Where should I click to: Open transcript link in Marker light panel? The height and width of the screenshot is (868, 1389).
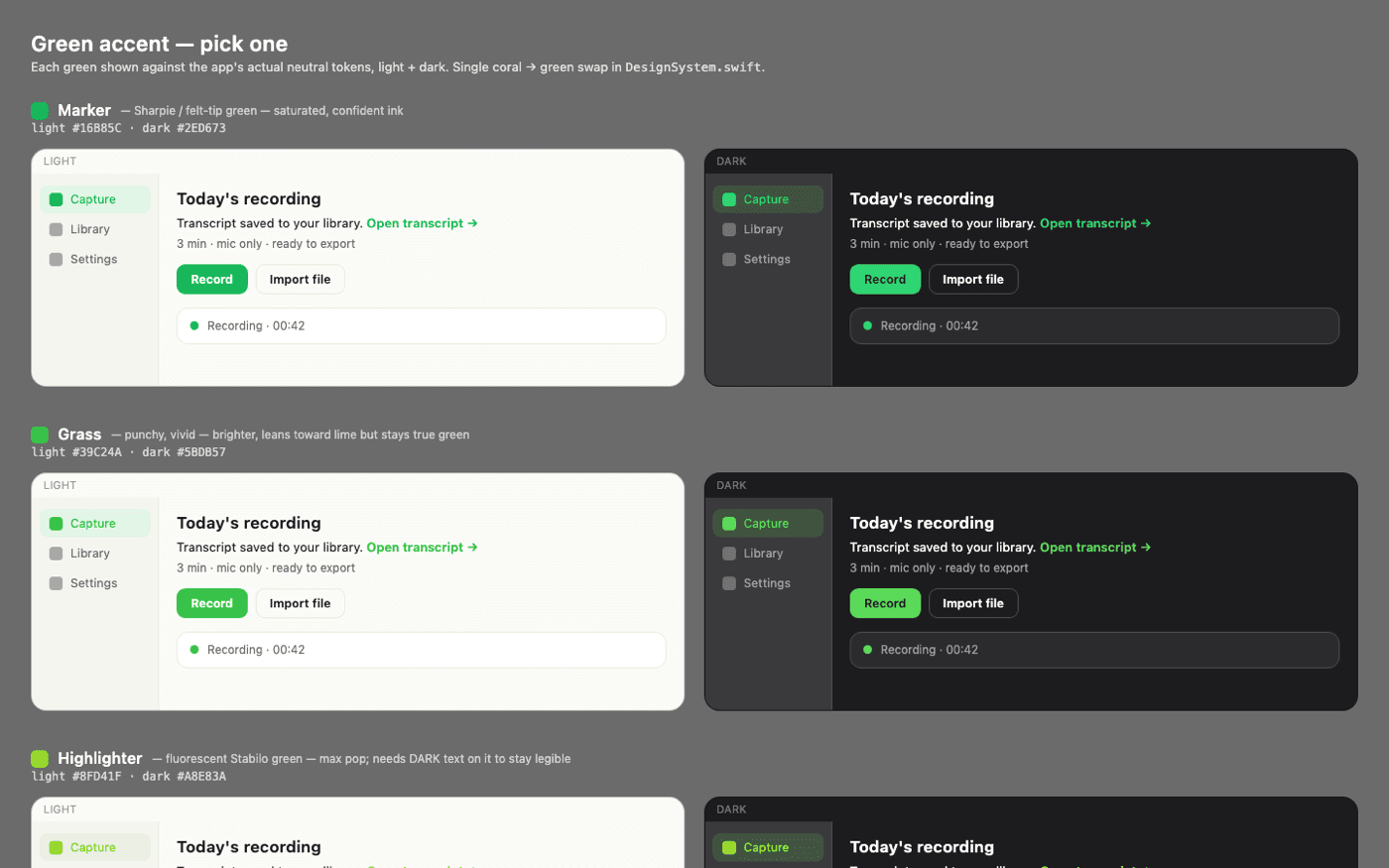tap(422, 223)
